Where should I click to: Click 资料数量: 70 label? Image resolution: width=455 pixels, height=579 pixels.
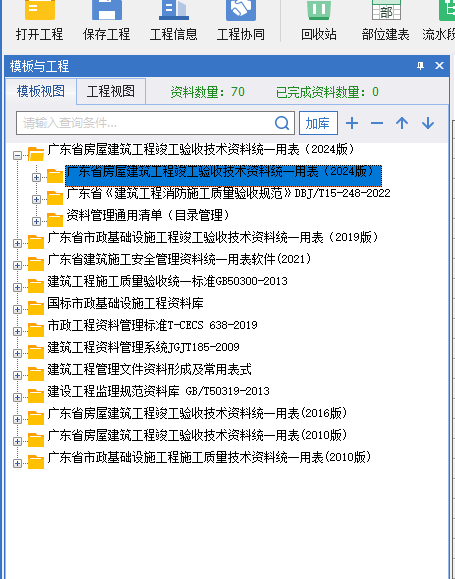208,92
